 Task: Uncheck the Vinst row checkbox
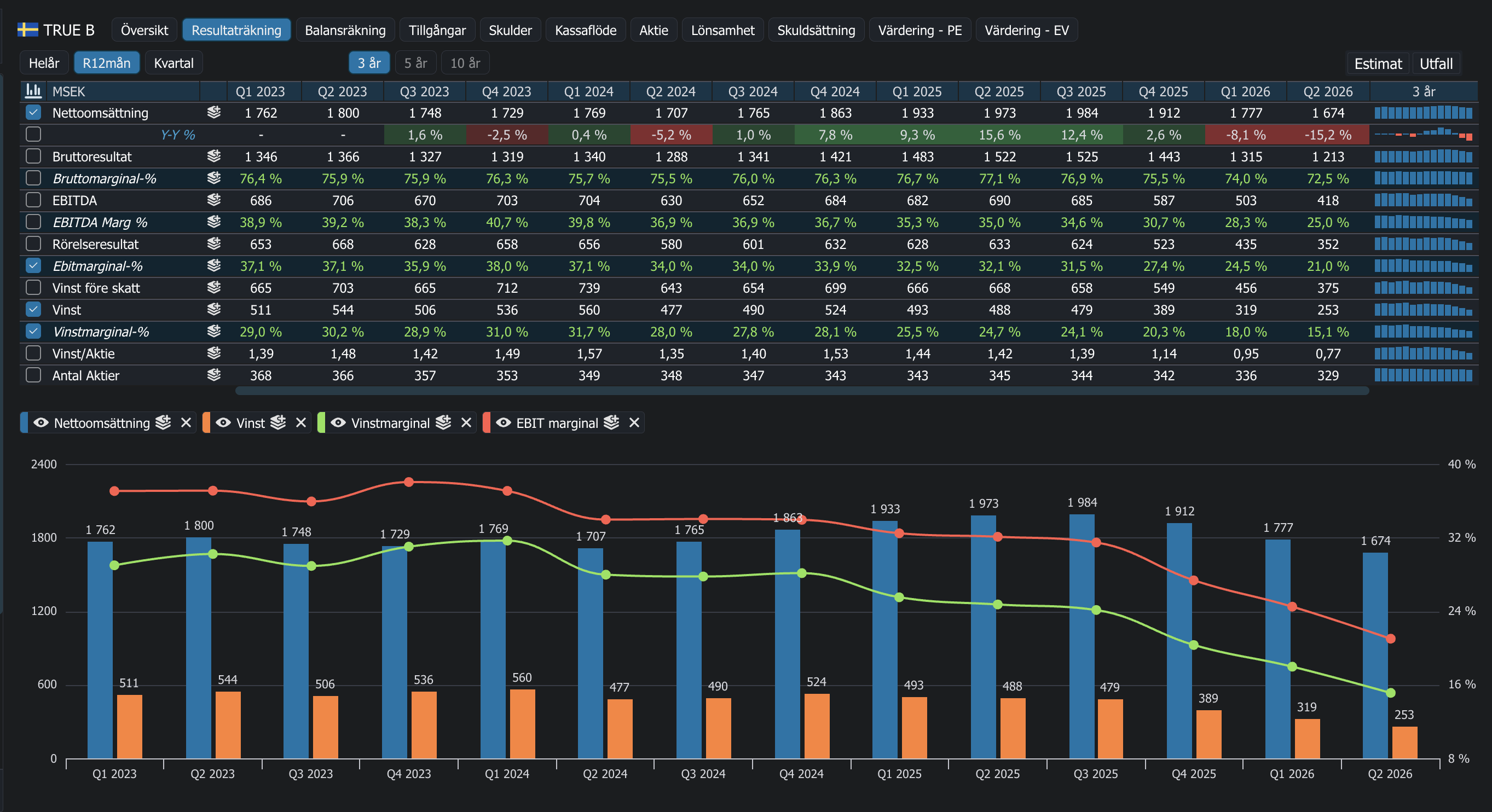coord(33,310)
